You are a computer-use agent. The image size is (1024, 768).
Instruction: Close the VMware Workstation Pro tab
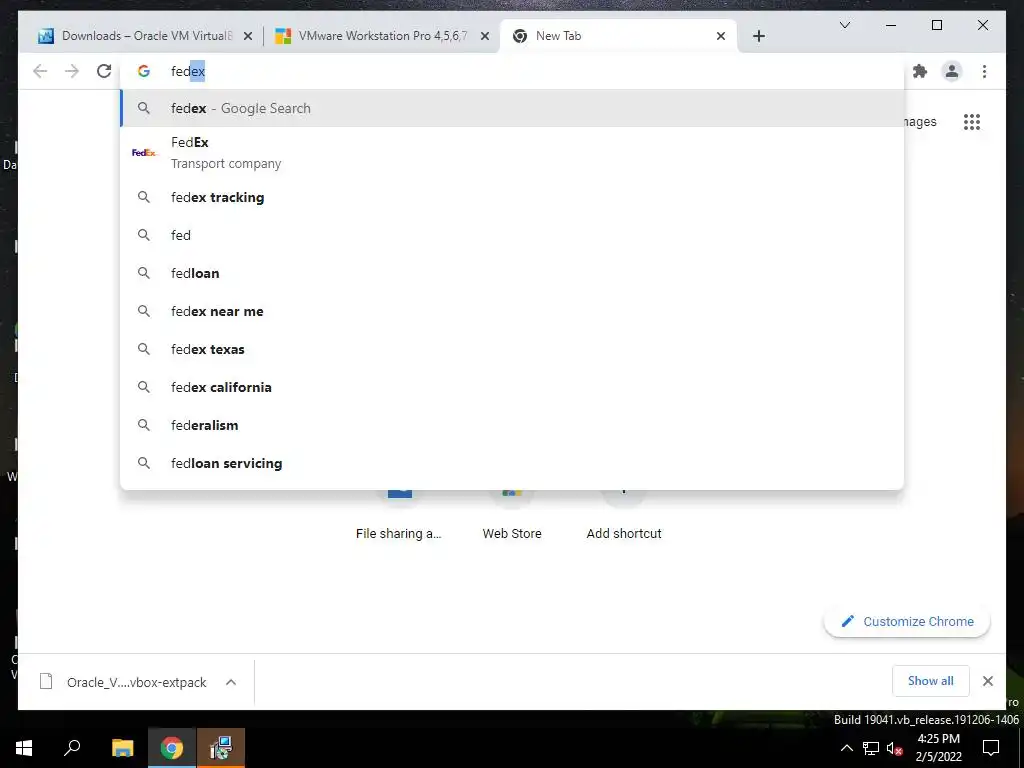click(x=485, y=36)
